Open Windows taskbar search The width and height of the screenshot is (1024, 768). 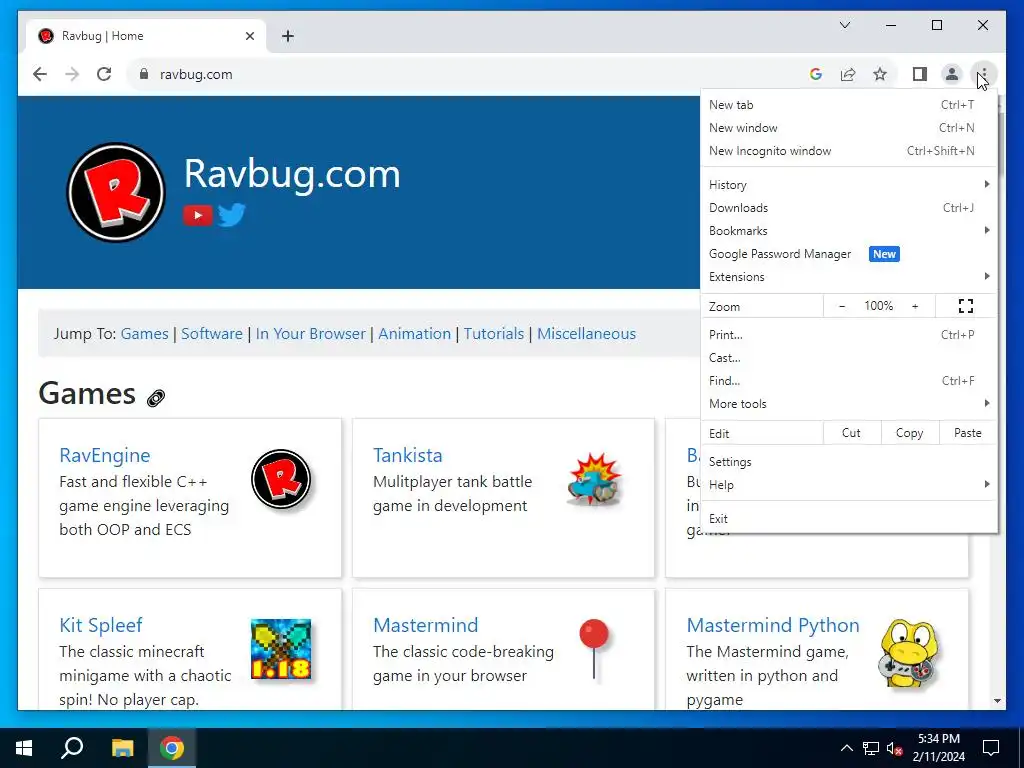(x=72, y=748)
